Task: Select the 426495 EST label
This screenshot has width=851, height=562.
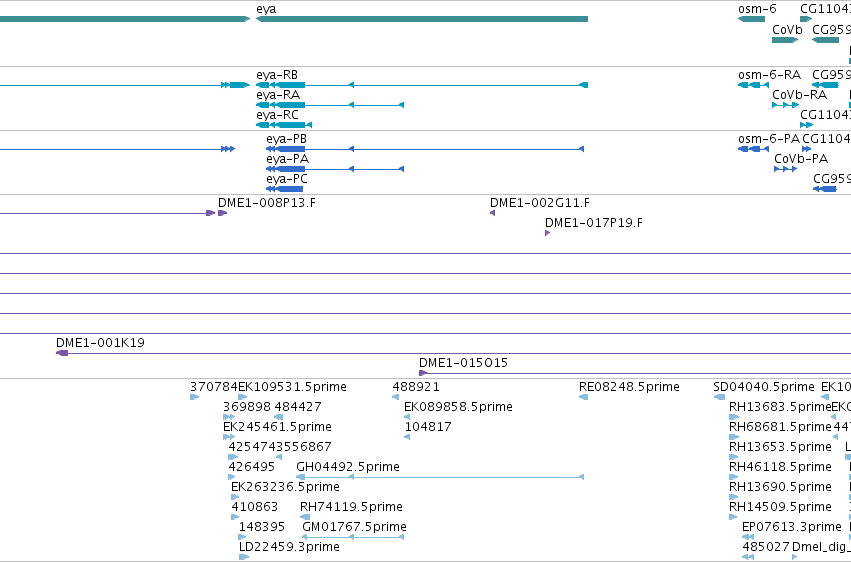Action: pos(251,467)
